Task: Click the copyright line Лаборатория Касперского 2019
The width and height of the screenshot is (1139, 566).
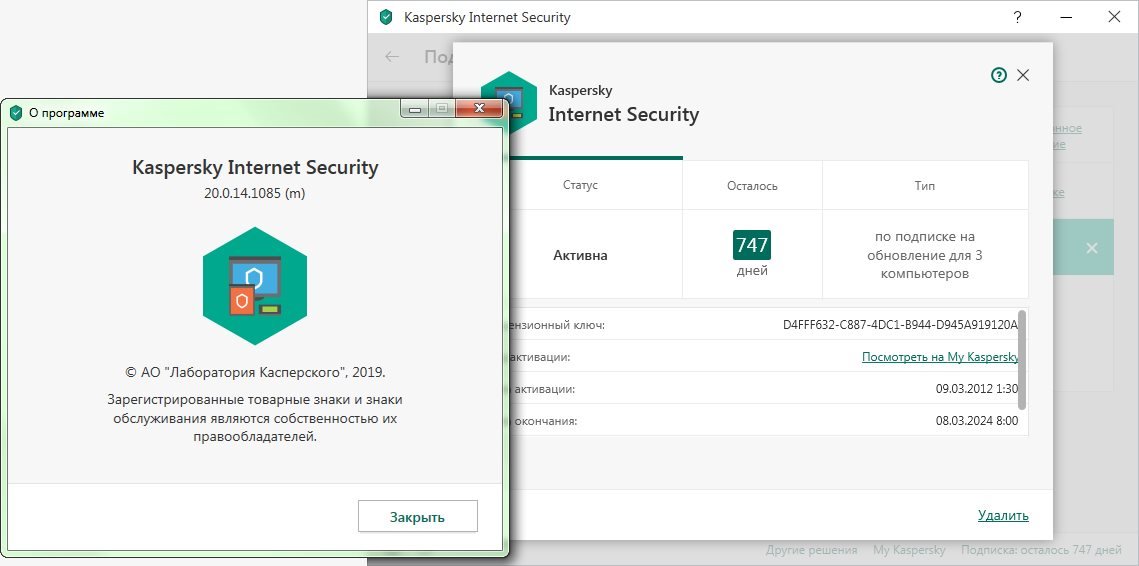Action: pyautogui.click(x=255, y=372)
